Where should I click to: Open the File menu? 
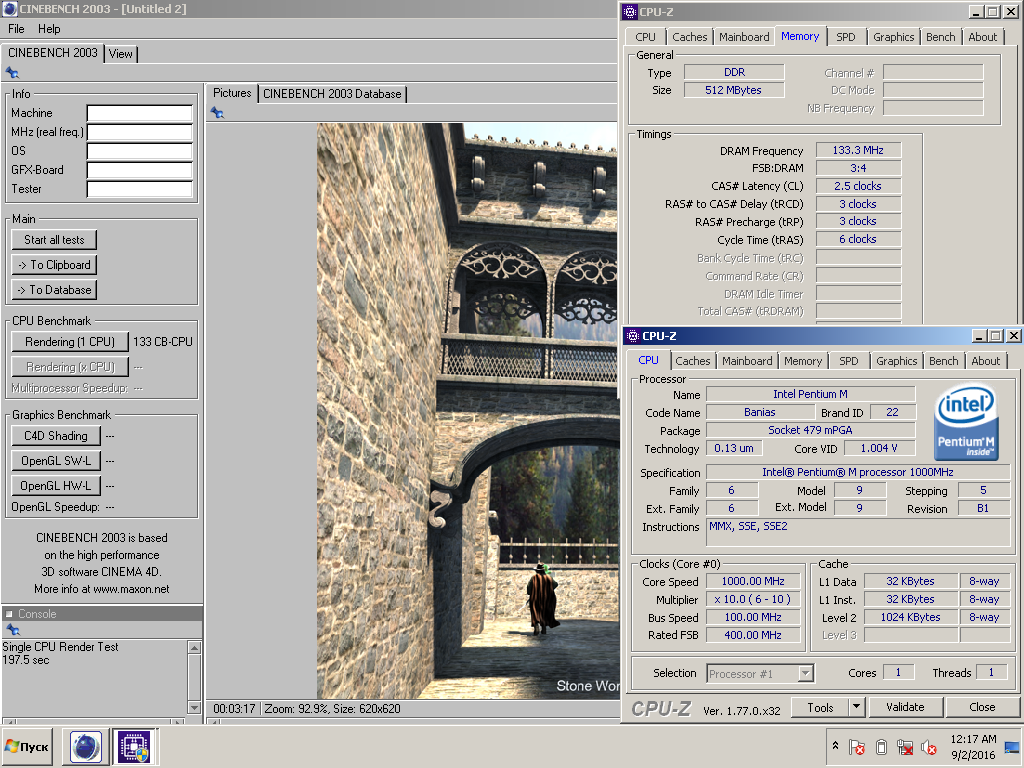[16, 29]
